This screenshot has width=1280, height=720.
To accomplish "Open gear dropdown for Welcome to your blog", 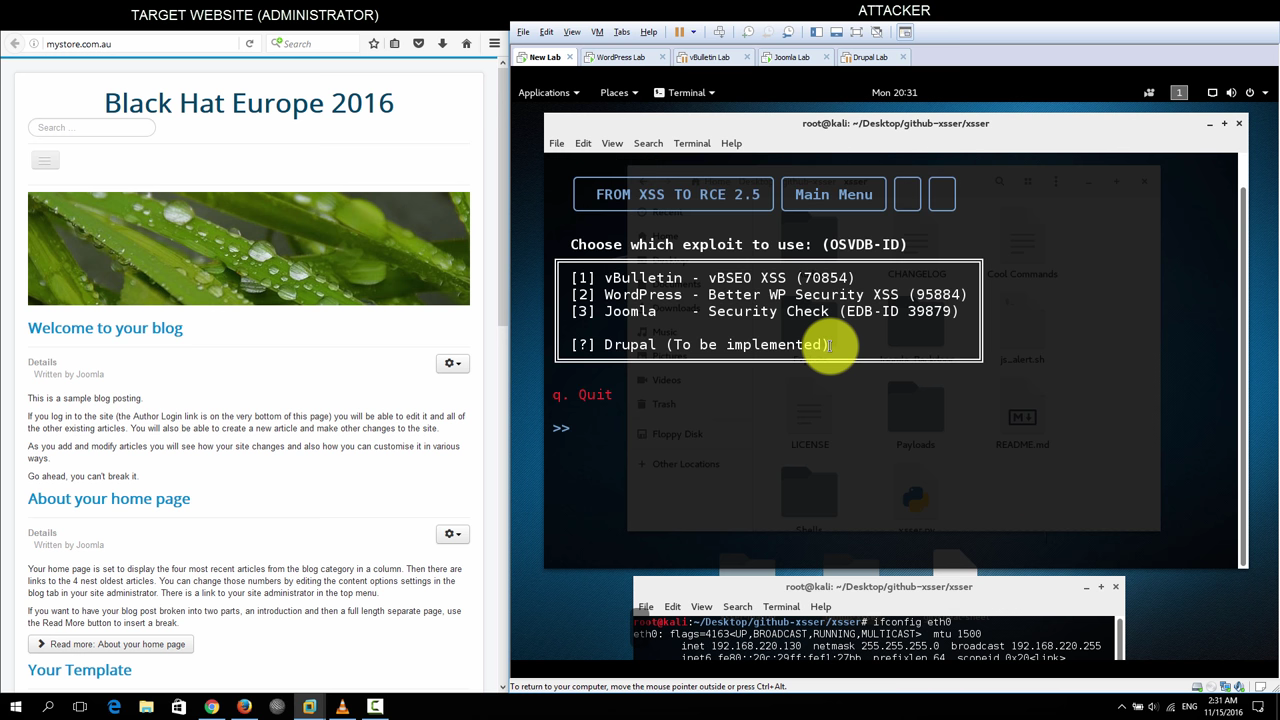I will coord(452,363).
